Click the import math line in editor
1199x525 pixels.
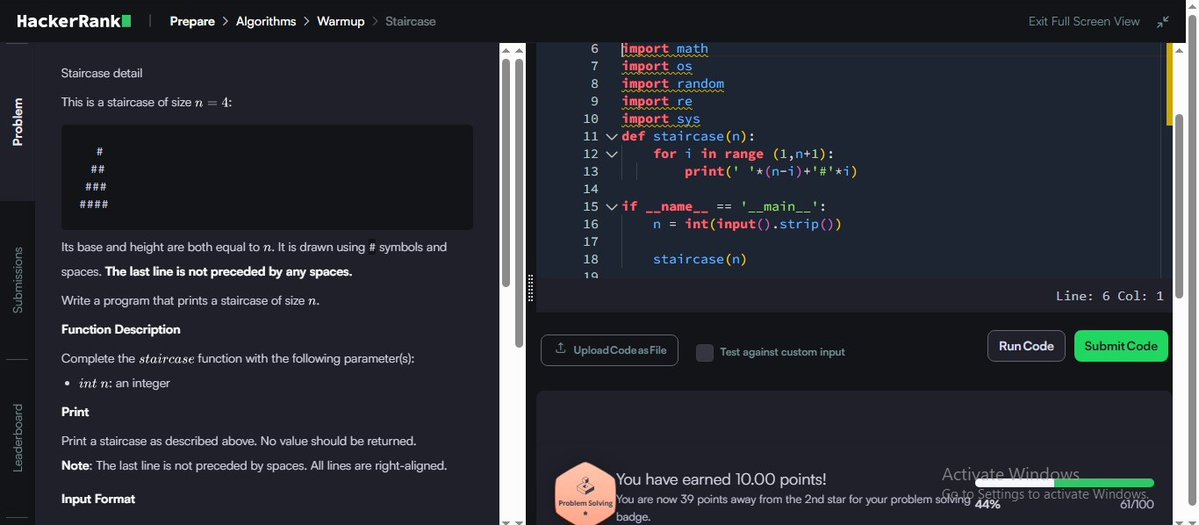(665, 49)
